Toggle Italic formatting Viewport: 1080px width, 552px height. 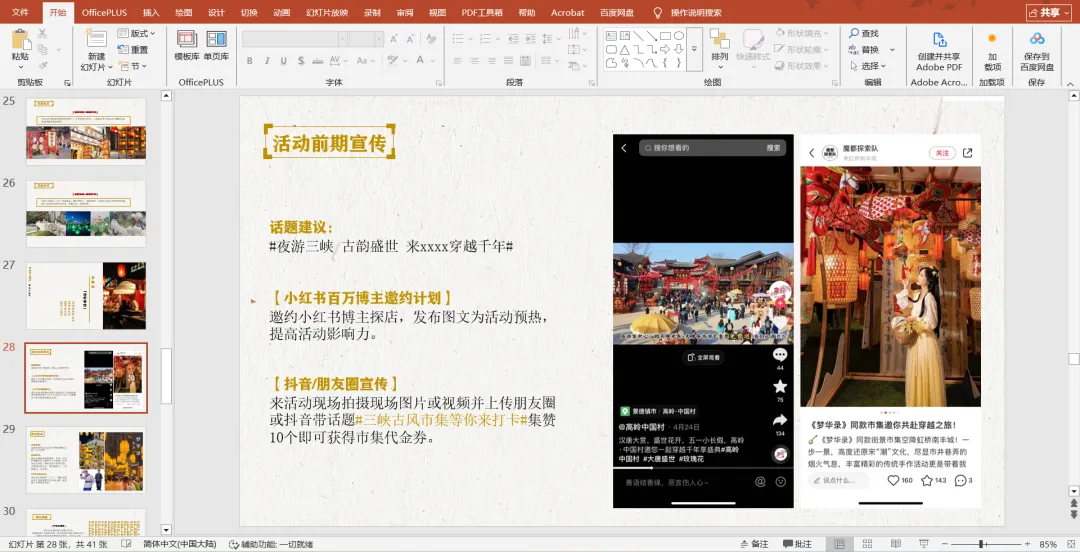click(x=267, y=61)
